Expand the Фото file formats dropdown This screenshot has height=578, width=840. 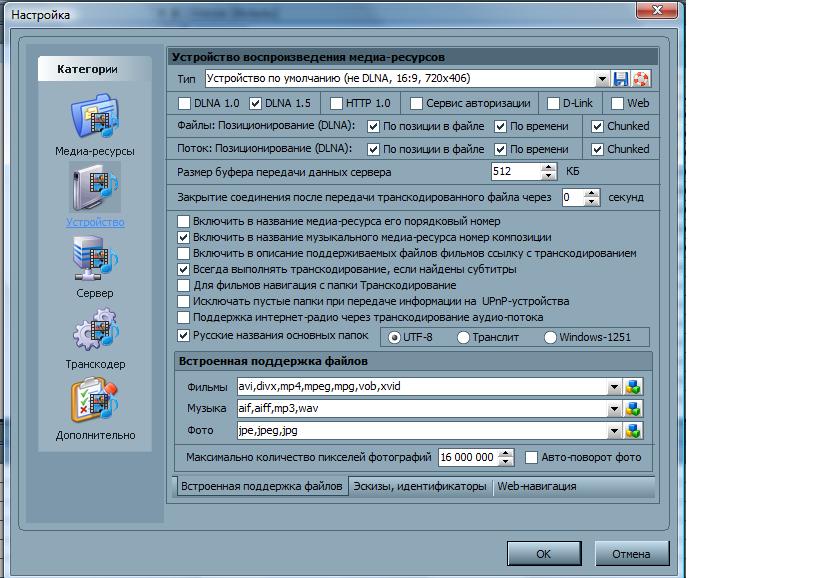click(613, 431)
